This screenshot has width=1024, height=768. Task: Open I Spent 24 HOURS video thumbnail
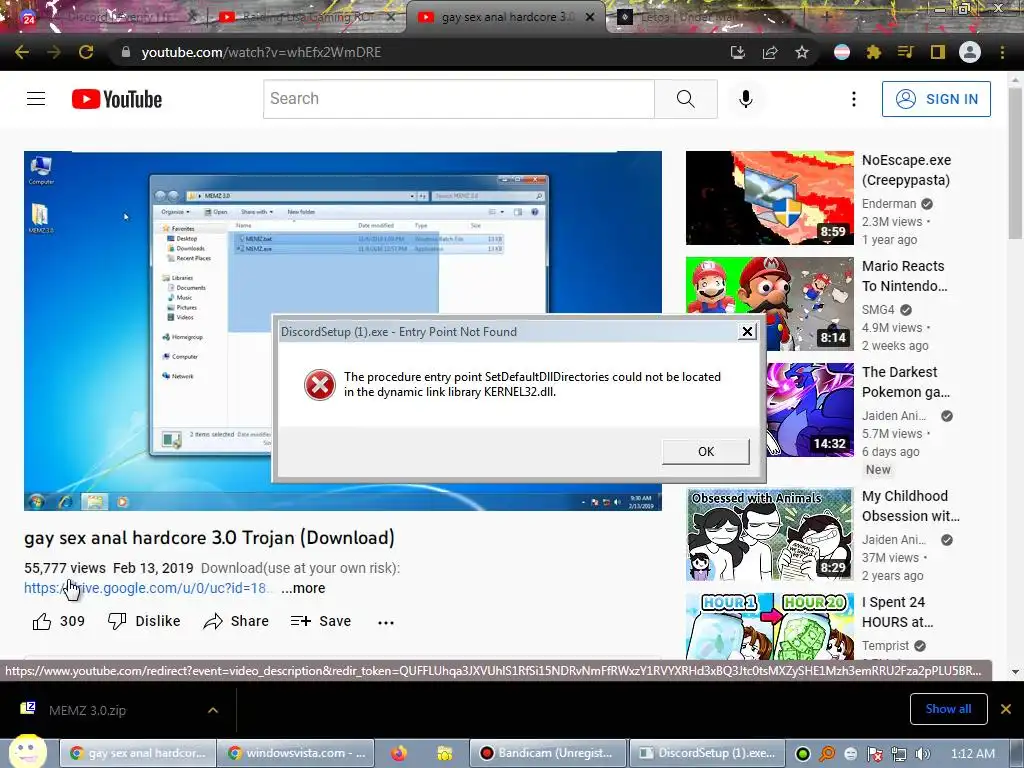tap(769, 626)
